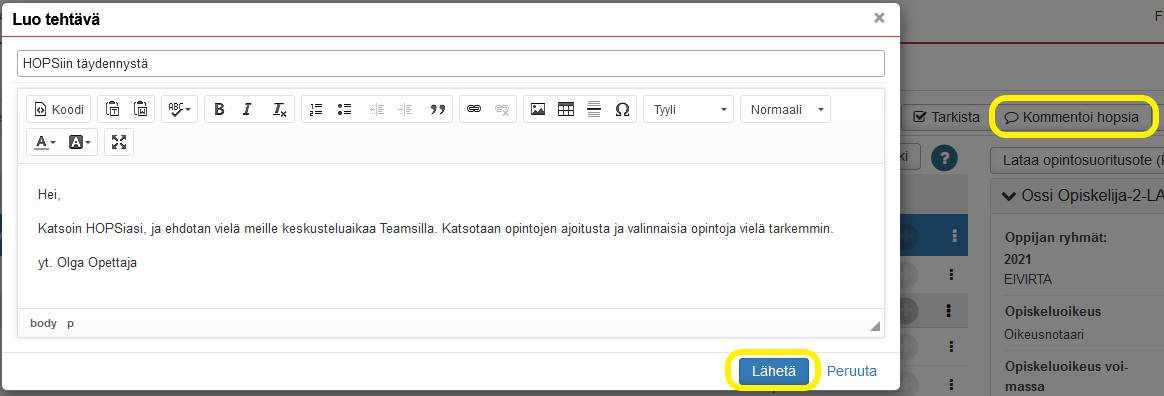The height and width of the screenshot is (396, 1164).
Task: Click the special character Omega icon
Action: [622, 109]
